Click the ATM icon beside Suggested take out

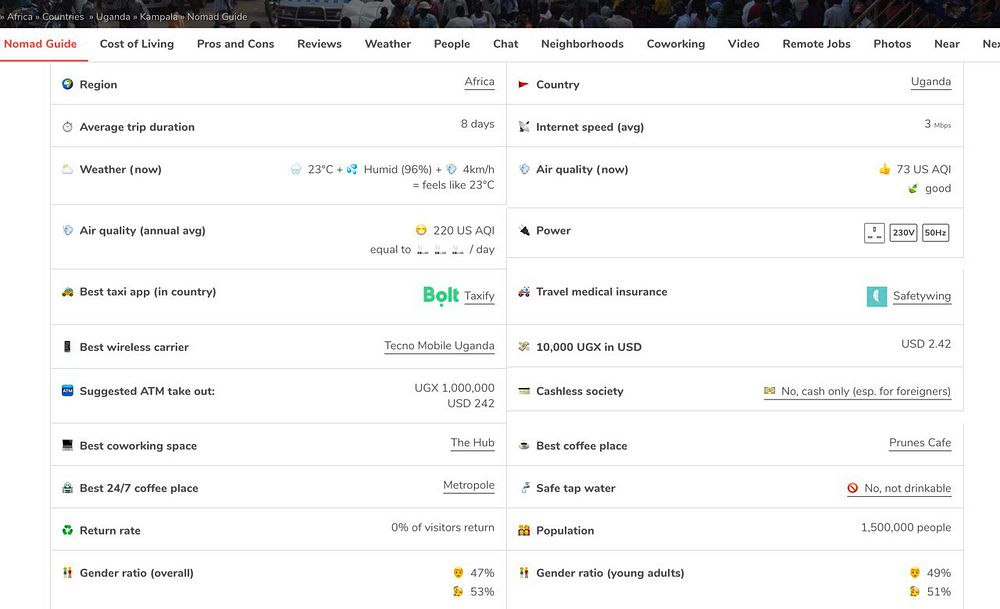pyautogui.click(x=68, y=391)
